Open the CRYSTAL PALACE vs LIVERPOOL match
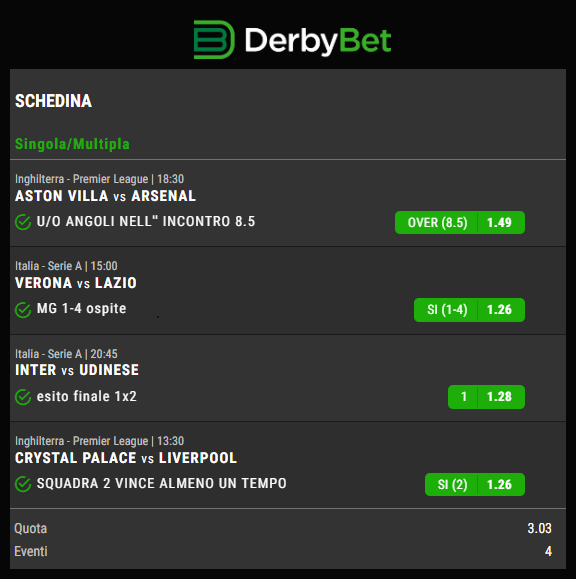Screen dimensions: 576x579 point(126,458)
